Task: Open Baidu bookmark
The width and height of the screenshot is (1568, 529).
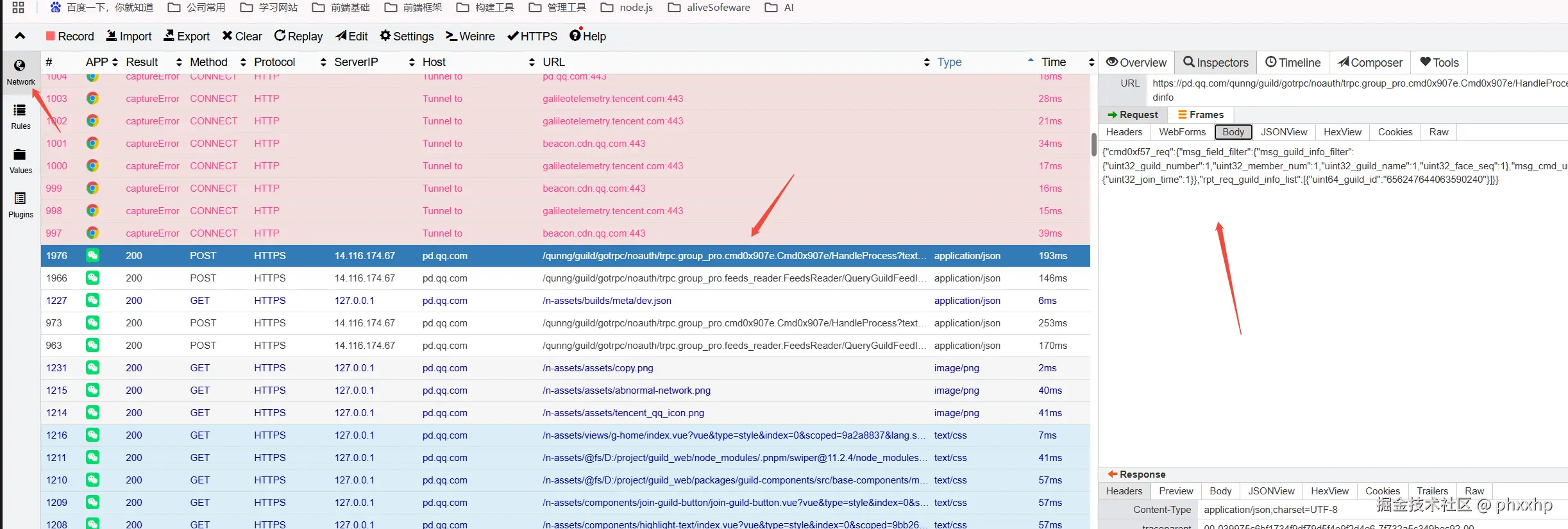Action: pos(101,8)
